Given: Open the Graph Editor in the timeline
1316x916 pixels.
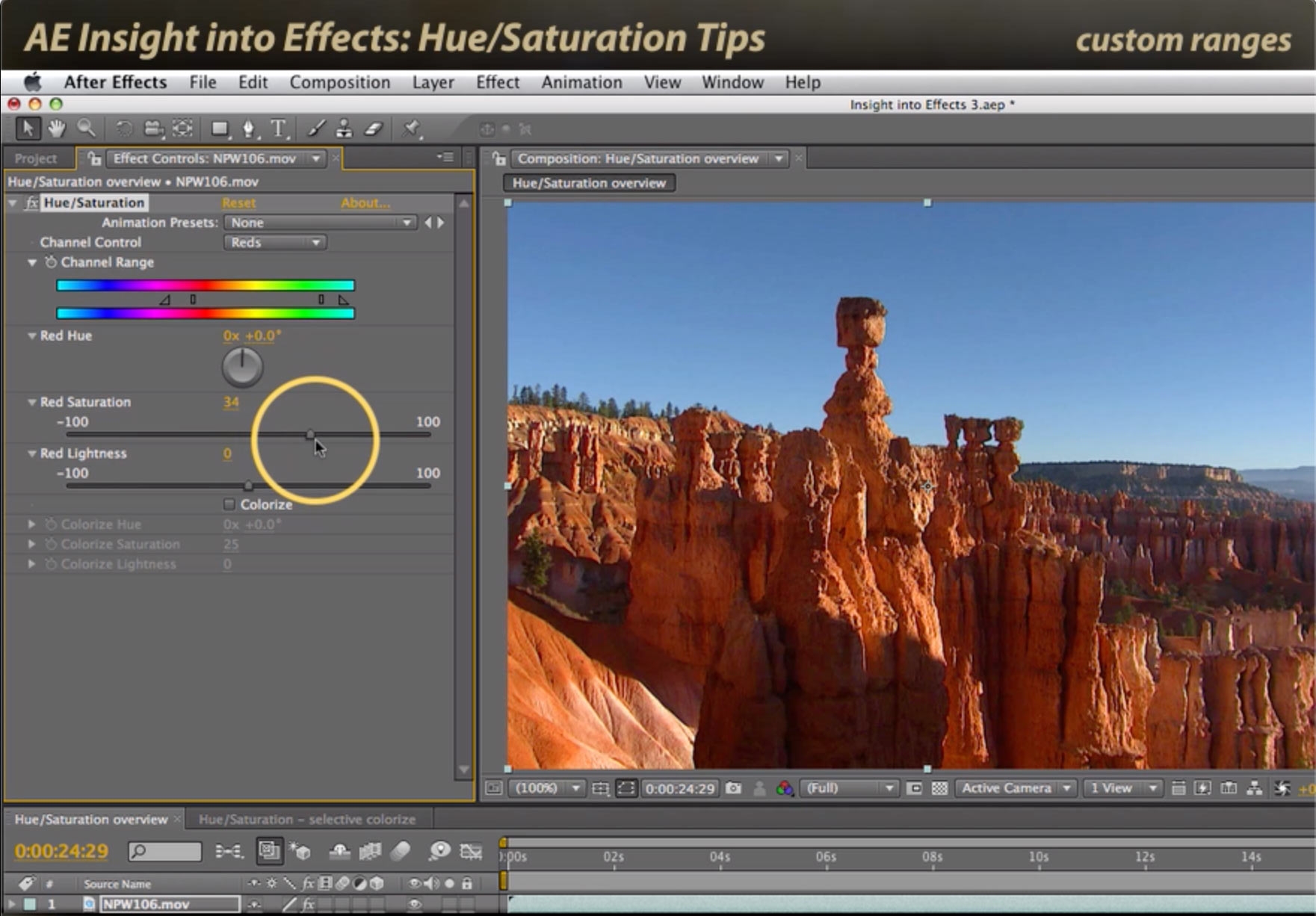Looking at the screenshot, I should pyautogui.click(x=470, y=851).
